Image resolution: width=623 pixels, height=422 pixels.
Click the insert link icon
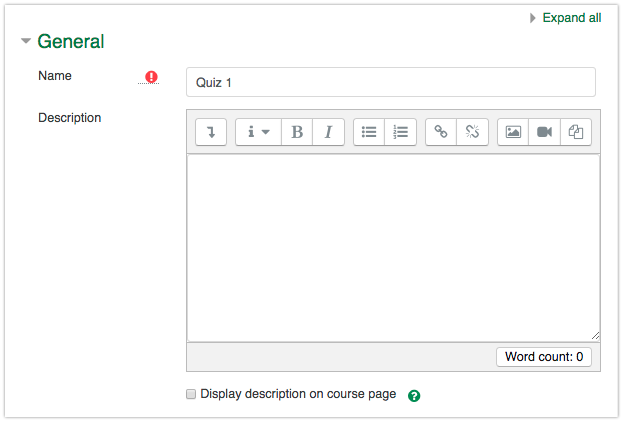(441, 132)
